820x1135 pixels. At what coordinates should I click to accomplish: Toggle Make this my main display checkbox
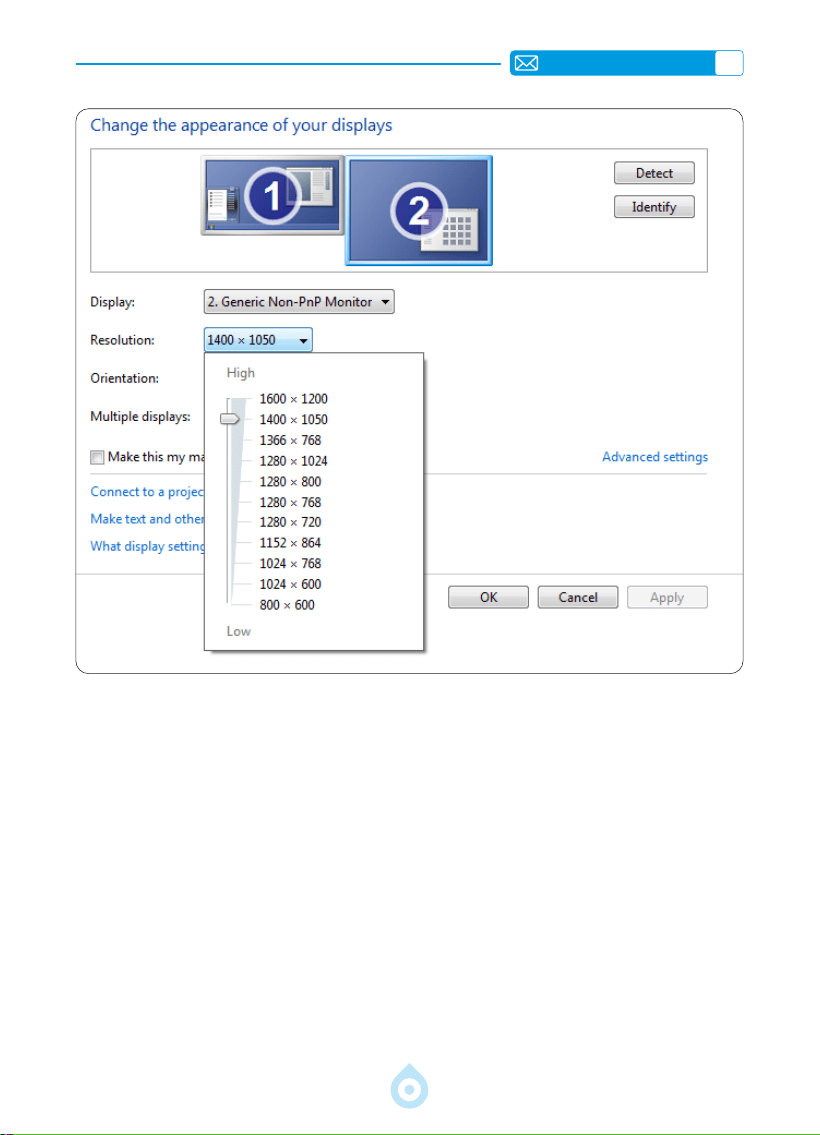point(97,457)
